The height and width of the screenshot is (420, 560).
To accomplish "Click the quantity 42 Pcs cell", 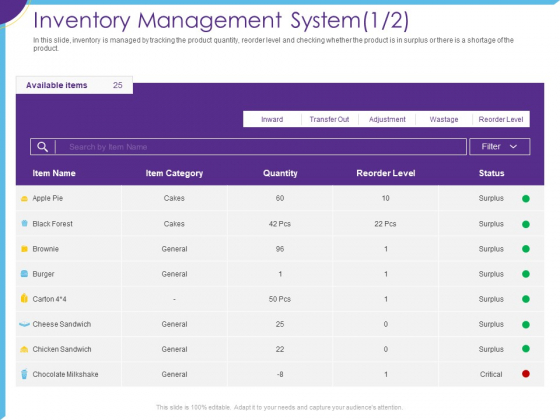I will tap(280, 224).
